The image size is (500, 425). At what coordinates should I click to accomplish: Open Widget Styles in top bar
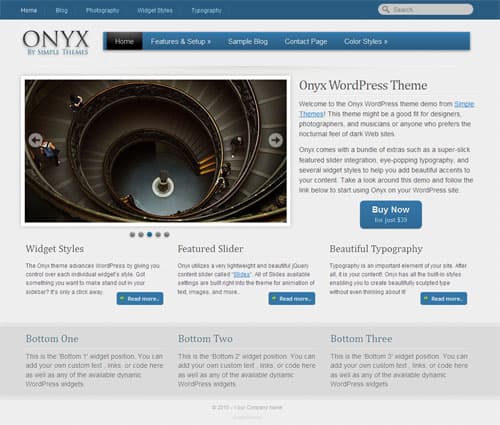(155, 10)
